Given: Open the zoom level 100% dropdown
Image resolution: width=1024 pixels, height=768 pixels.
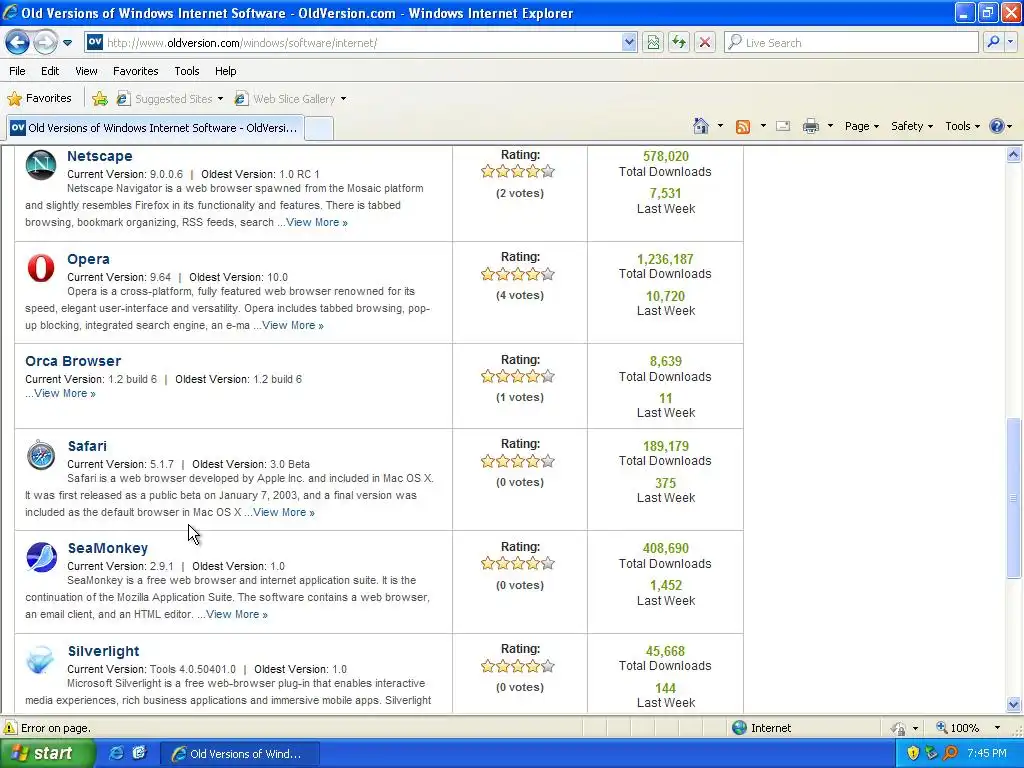Looking at the screenshot, I should coord(997,728).
